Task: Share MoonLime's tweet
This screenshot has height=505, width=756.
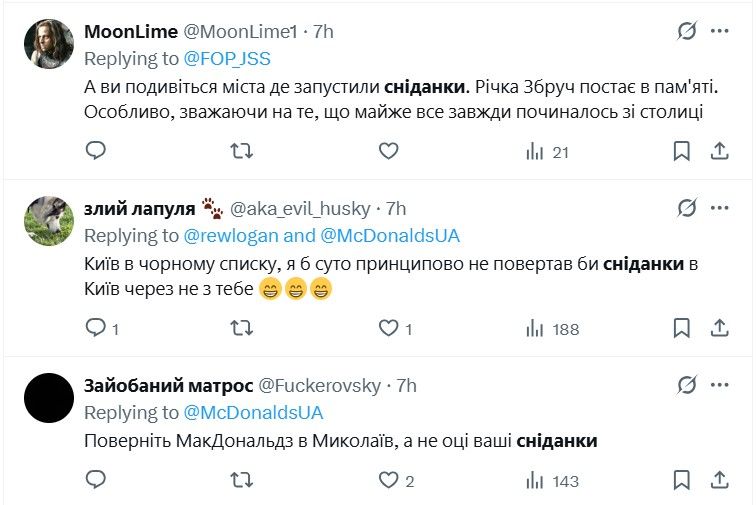Action: (719, 151)
